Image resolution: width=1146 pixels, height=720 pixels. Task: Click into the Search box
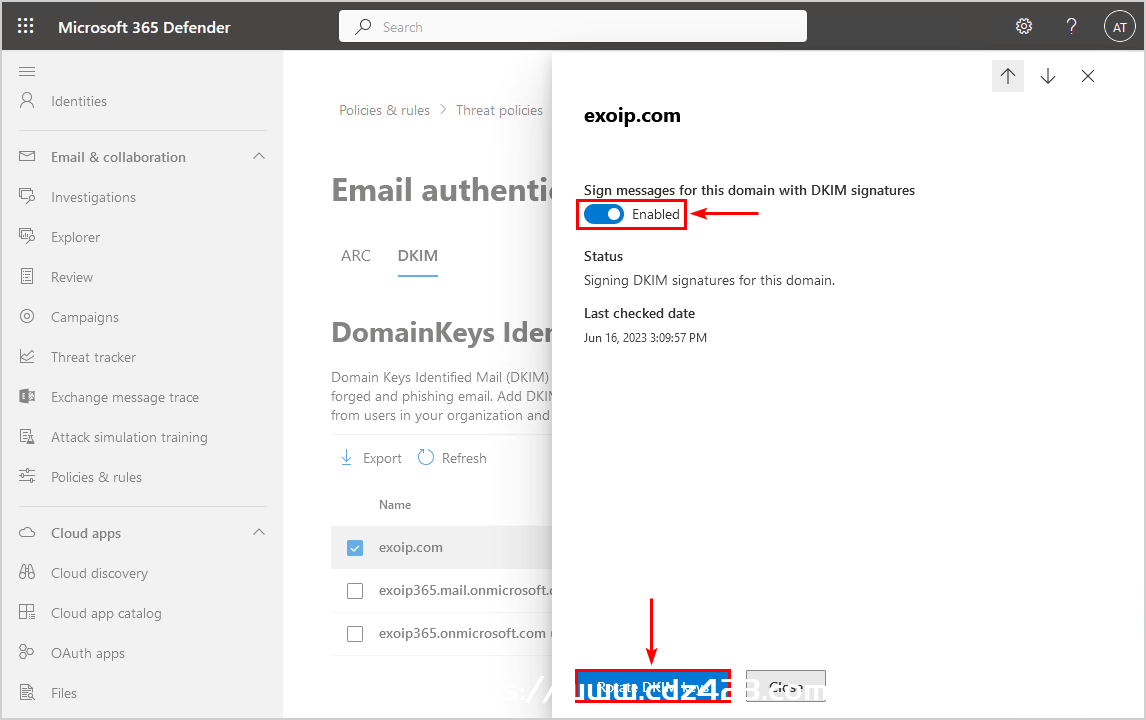(573, 26)
